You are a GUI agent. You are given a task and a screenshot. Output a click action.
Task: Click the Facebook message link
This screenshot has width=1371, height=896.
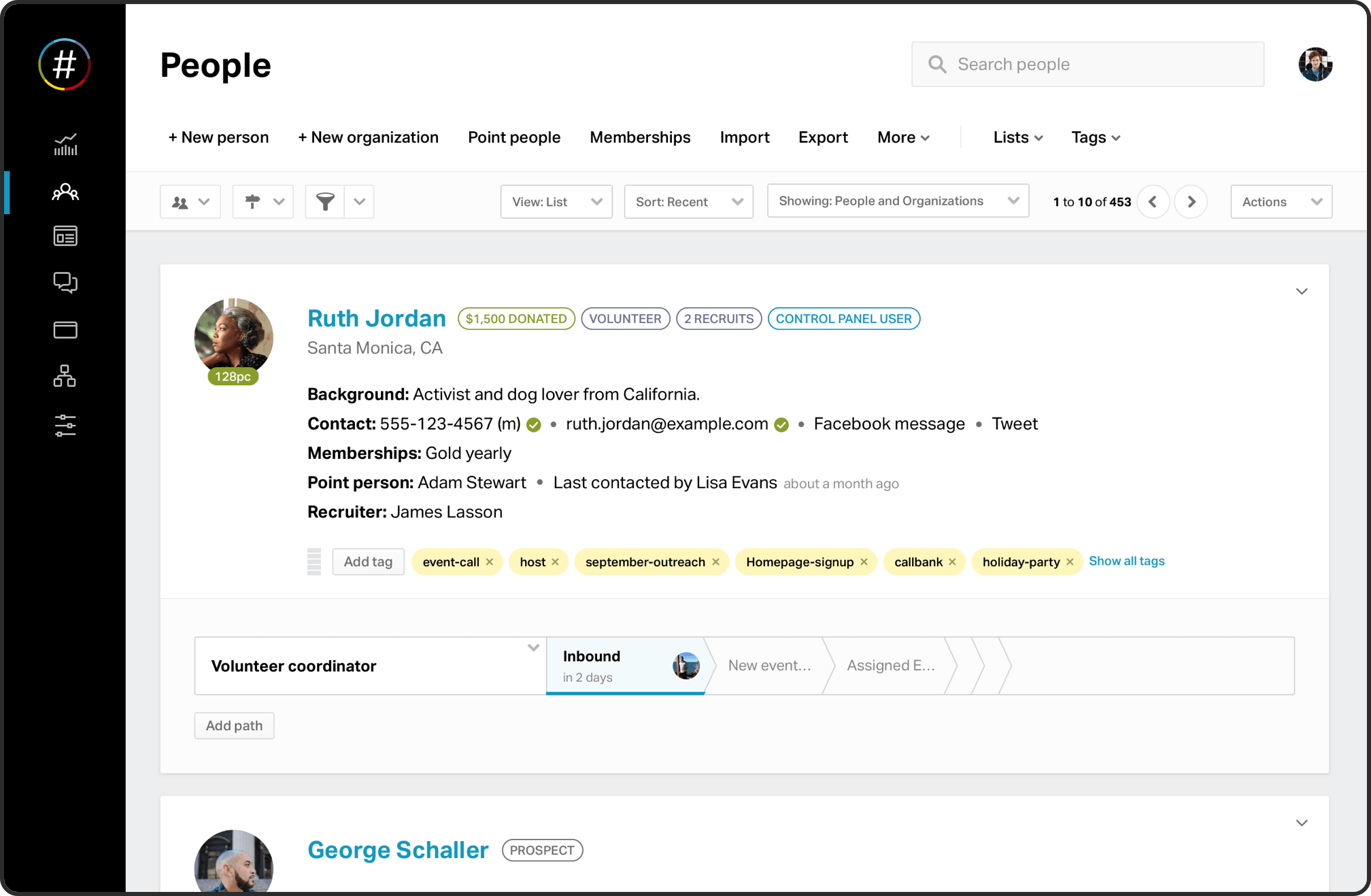[x=889, y=424]
